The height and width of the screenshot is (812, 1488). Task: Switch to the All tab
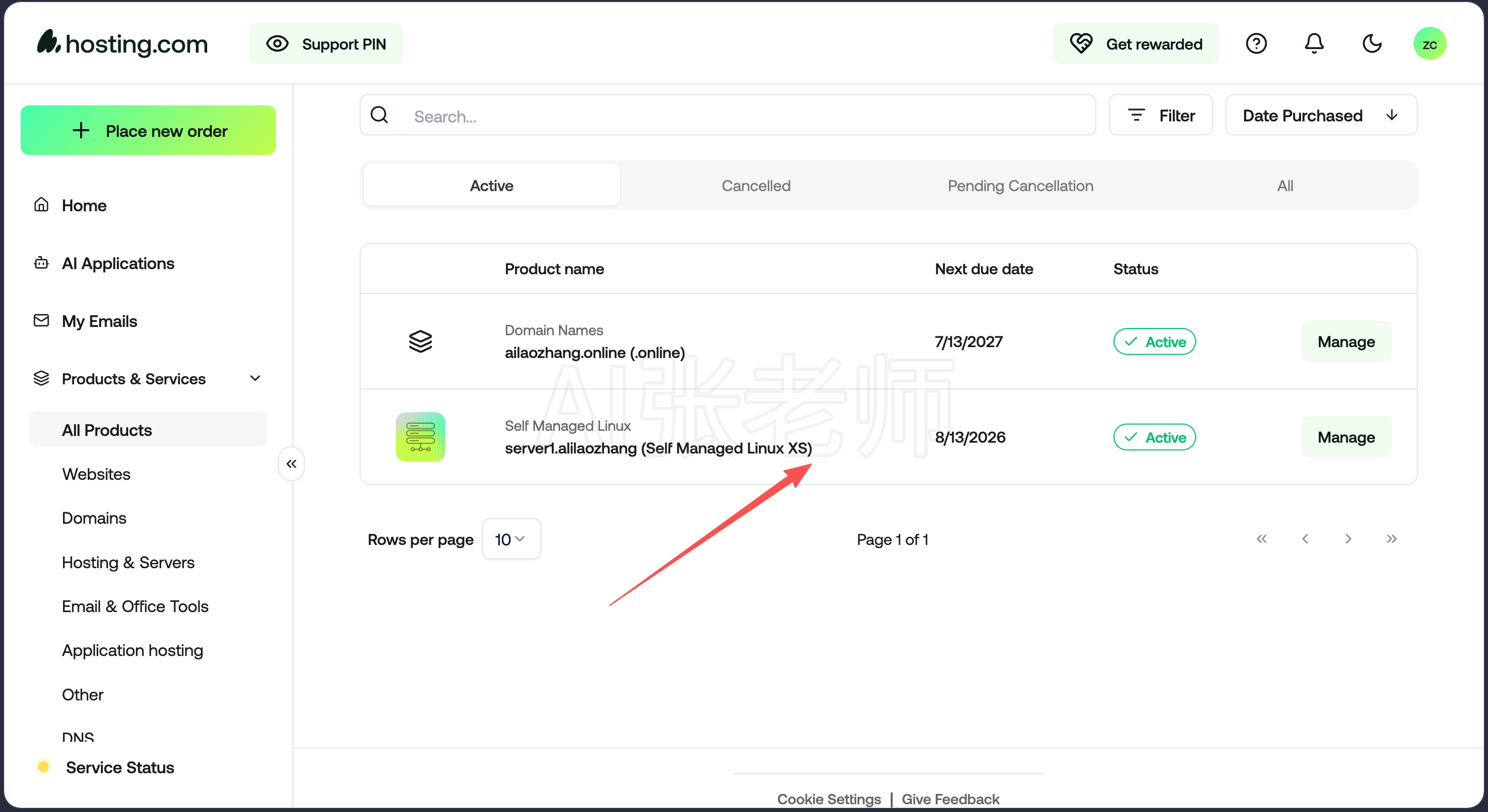point(1285,185)
